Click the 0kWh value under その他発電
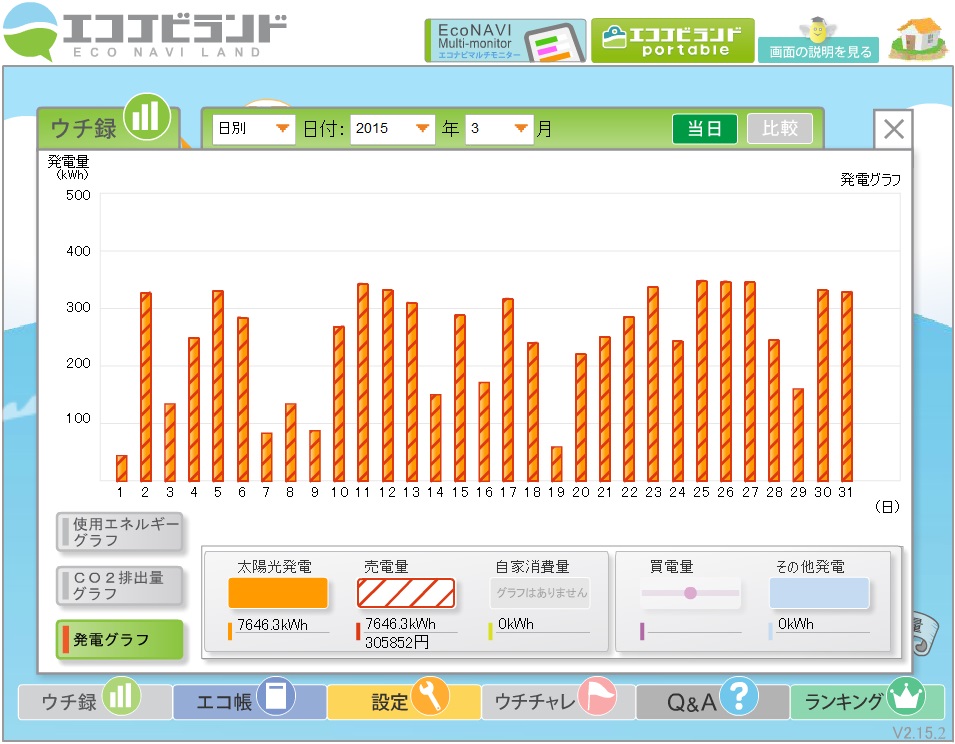The width and height of the screenshot is (955, 744). click(795, 624)
